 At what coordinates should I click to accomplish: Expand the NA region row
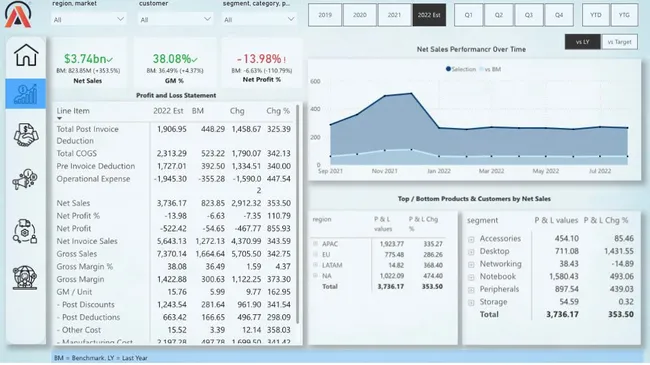click(x=315, y=275)
